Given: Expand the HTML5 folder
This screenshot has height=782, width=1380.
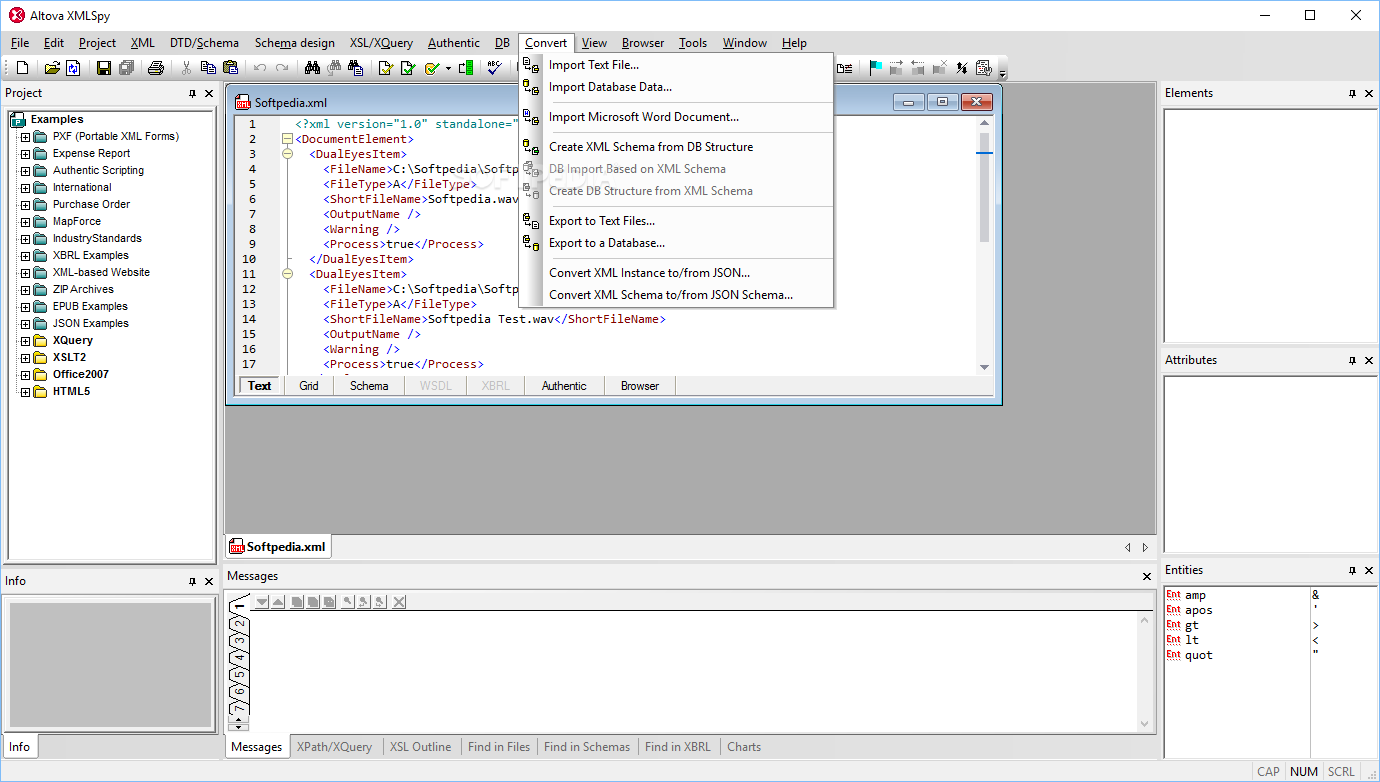Looking at the screenshot, I should pos(26,392).
